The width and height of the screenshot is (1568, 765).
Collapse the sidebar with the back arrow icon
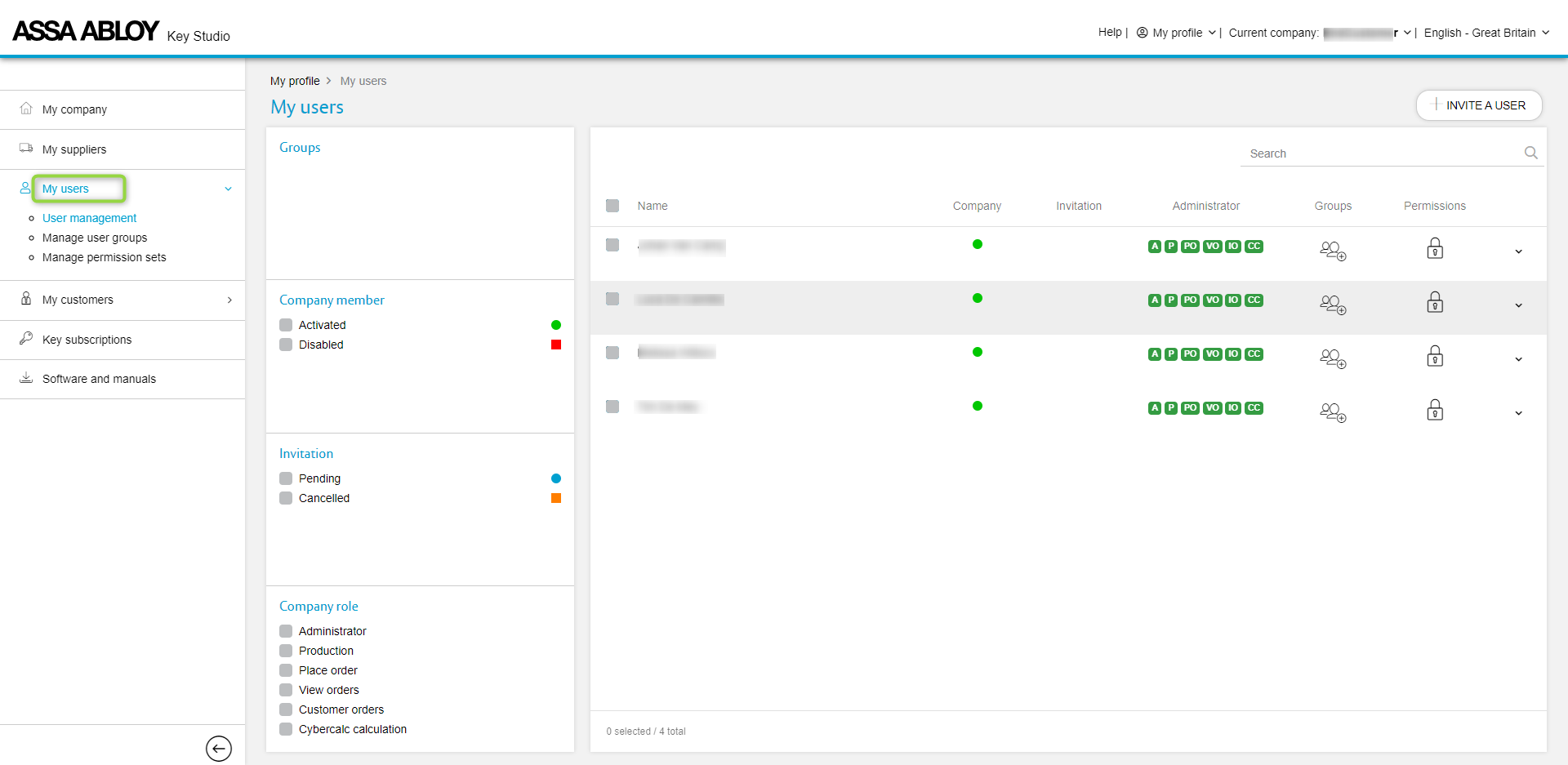(x=219, y=748)
